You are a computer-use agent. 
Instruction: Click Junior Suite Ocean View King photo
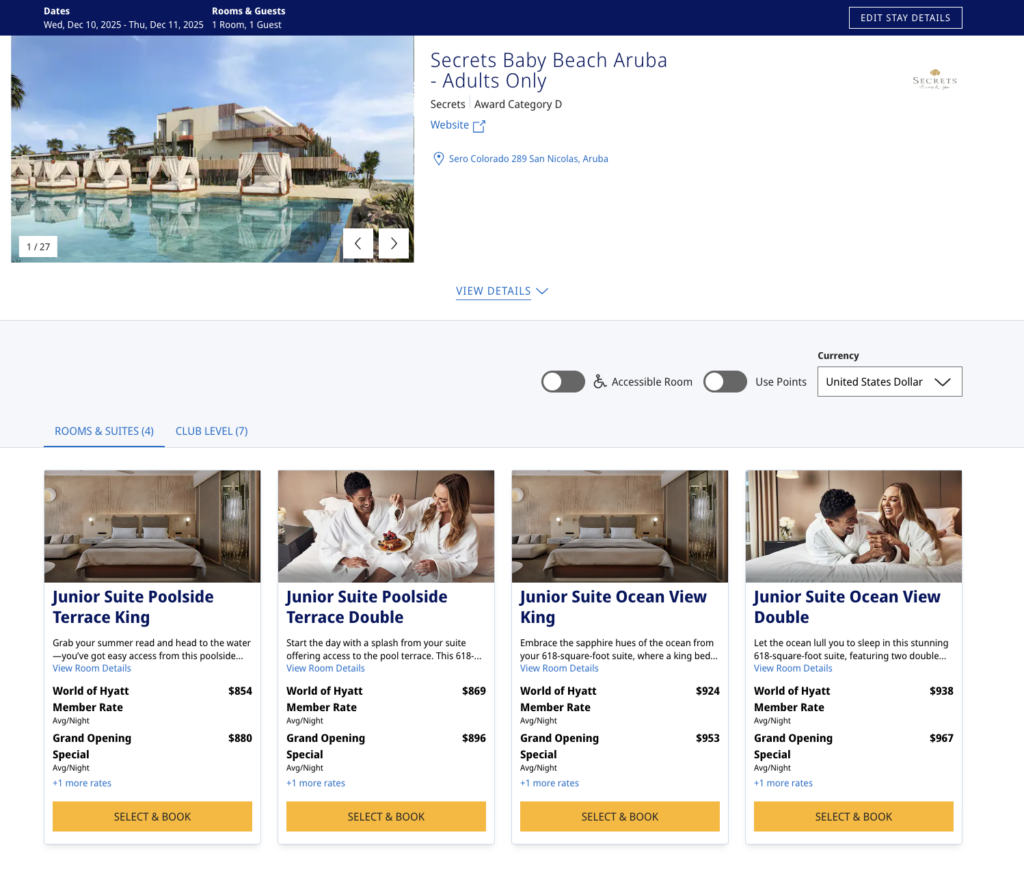[620, 527]
